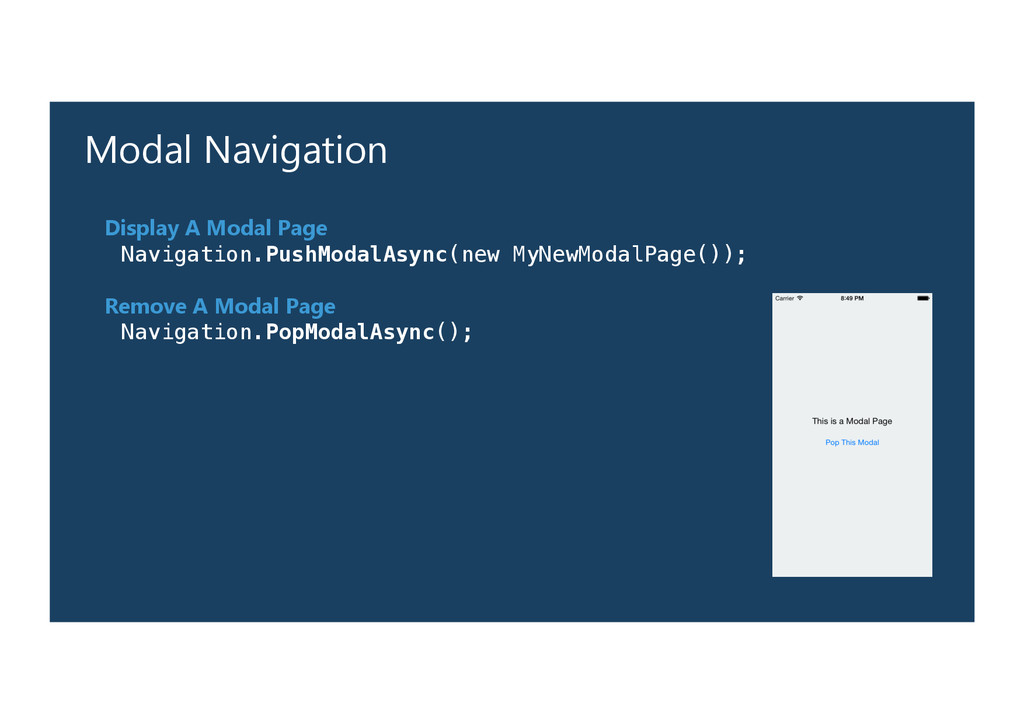Click the Wi-Fi icon in phone status bar
Viewport: 1024px width, 724px height.
[800, 298]
